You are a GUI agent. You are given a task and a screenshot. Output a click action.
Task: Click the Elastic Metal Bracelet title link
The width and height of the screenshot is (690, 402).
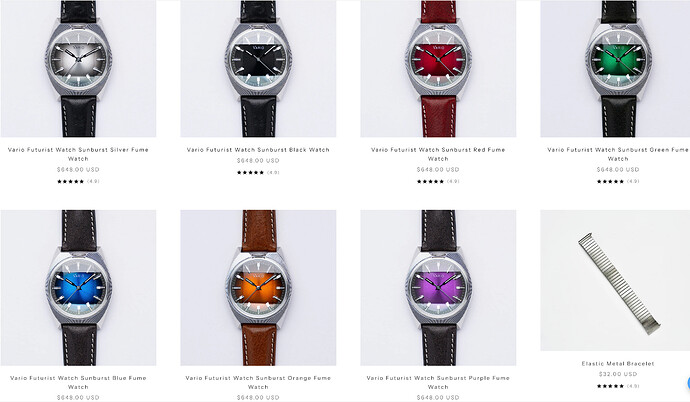coord(618,363)
